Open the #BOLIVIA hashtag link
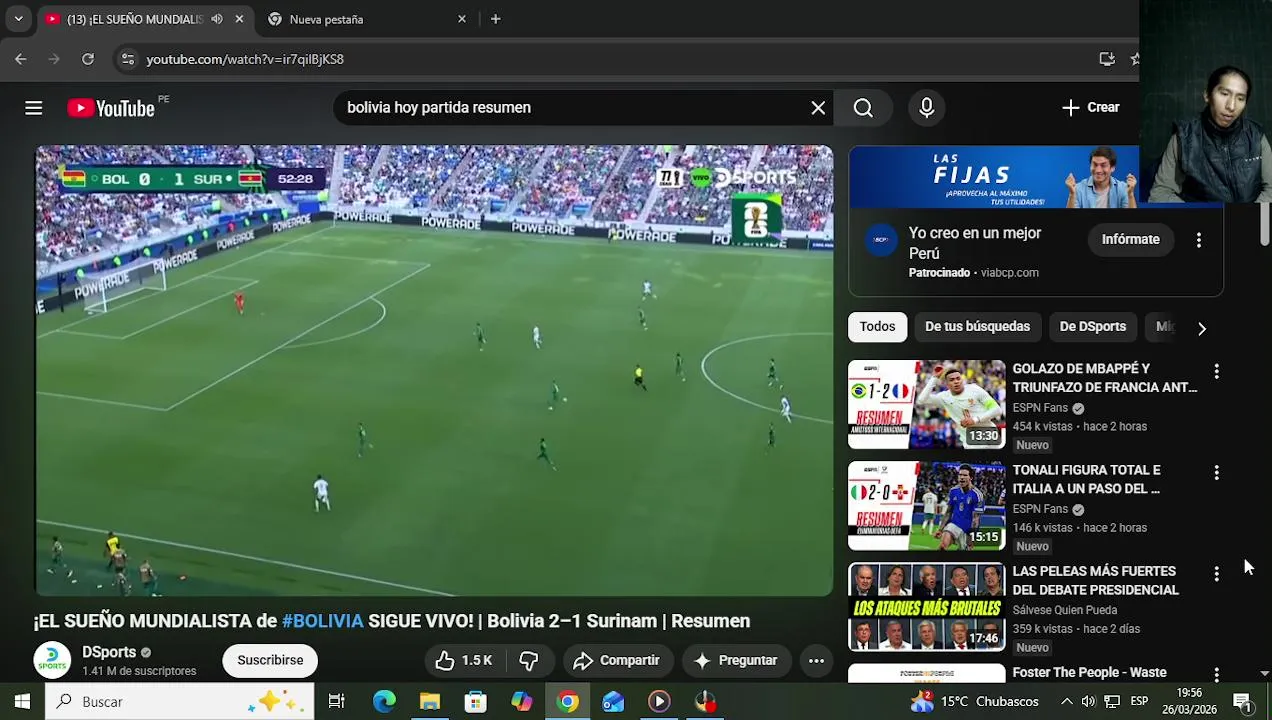Image resolution: width=1272 pixels, height=720 pixels. point(322,621)
